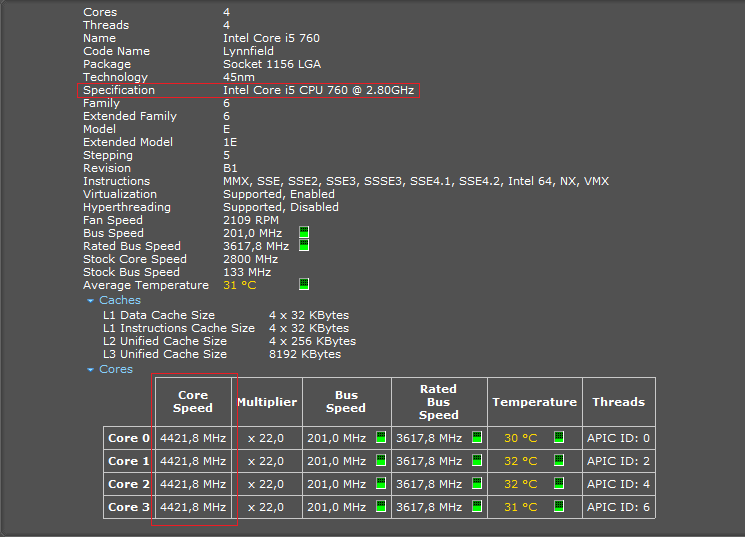This screenshot has width=745, height=537.
Task: Click the Extended Model value 1E
Action: point(230,142)
